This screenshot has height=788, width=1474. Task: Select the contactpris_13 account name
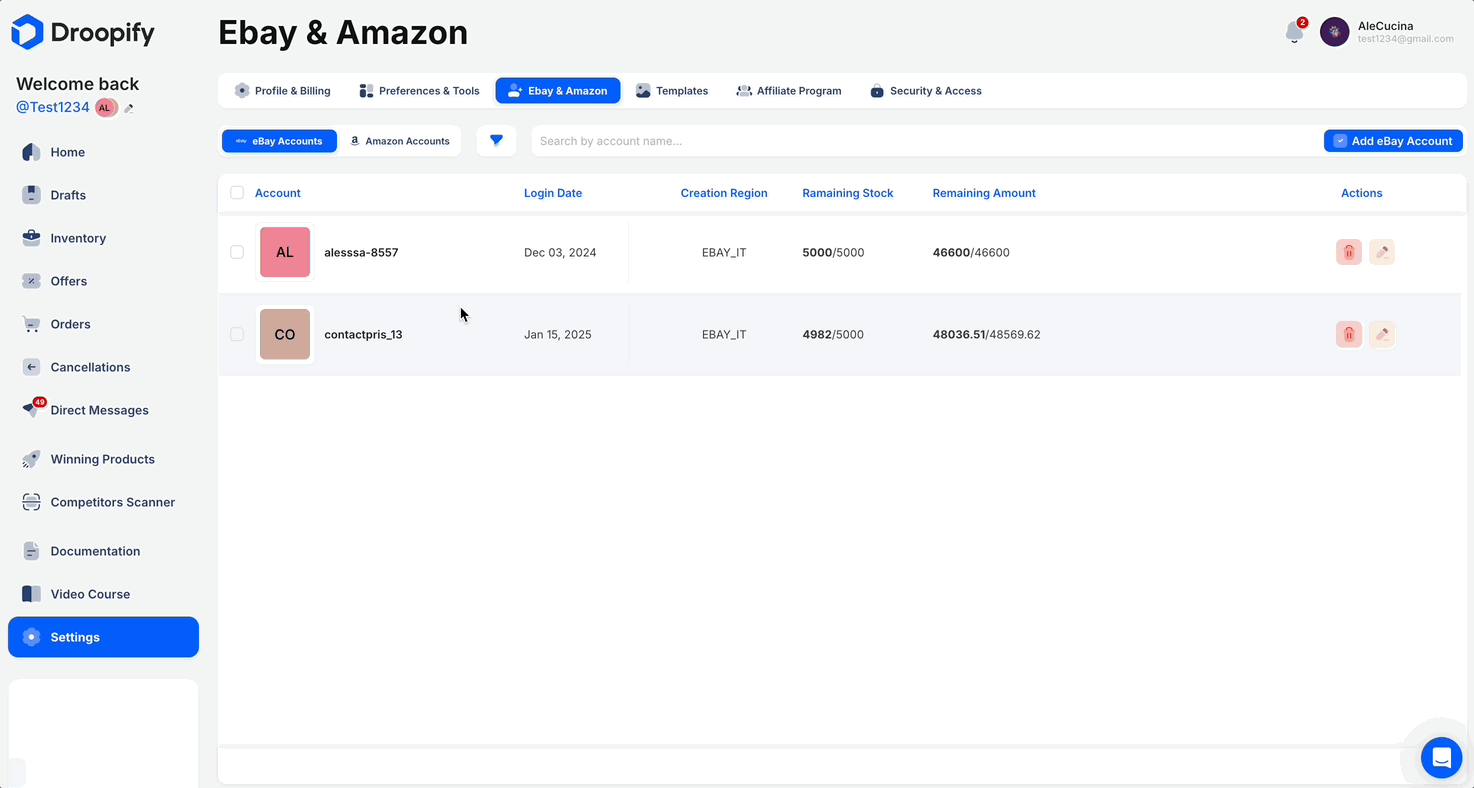click(363, 334)
